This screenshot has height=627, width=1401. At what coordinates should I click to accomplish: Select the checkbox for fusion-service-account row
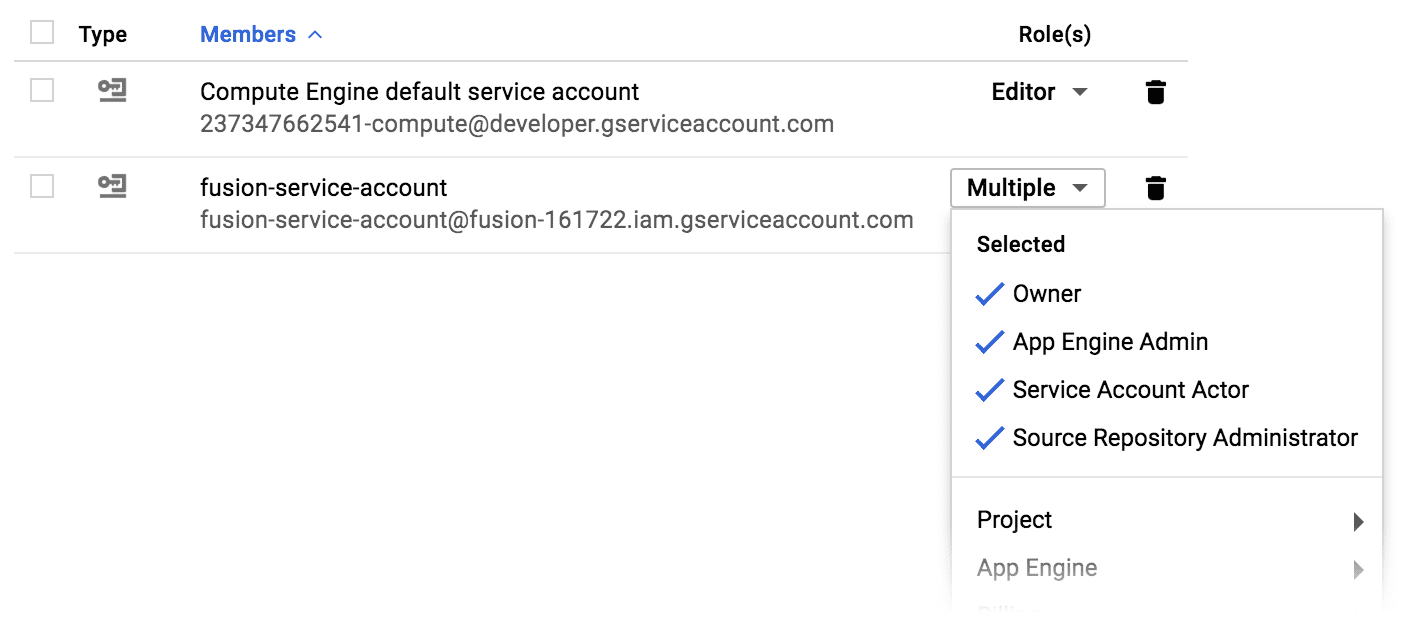coord(41,187)
